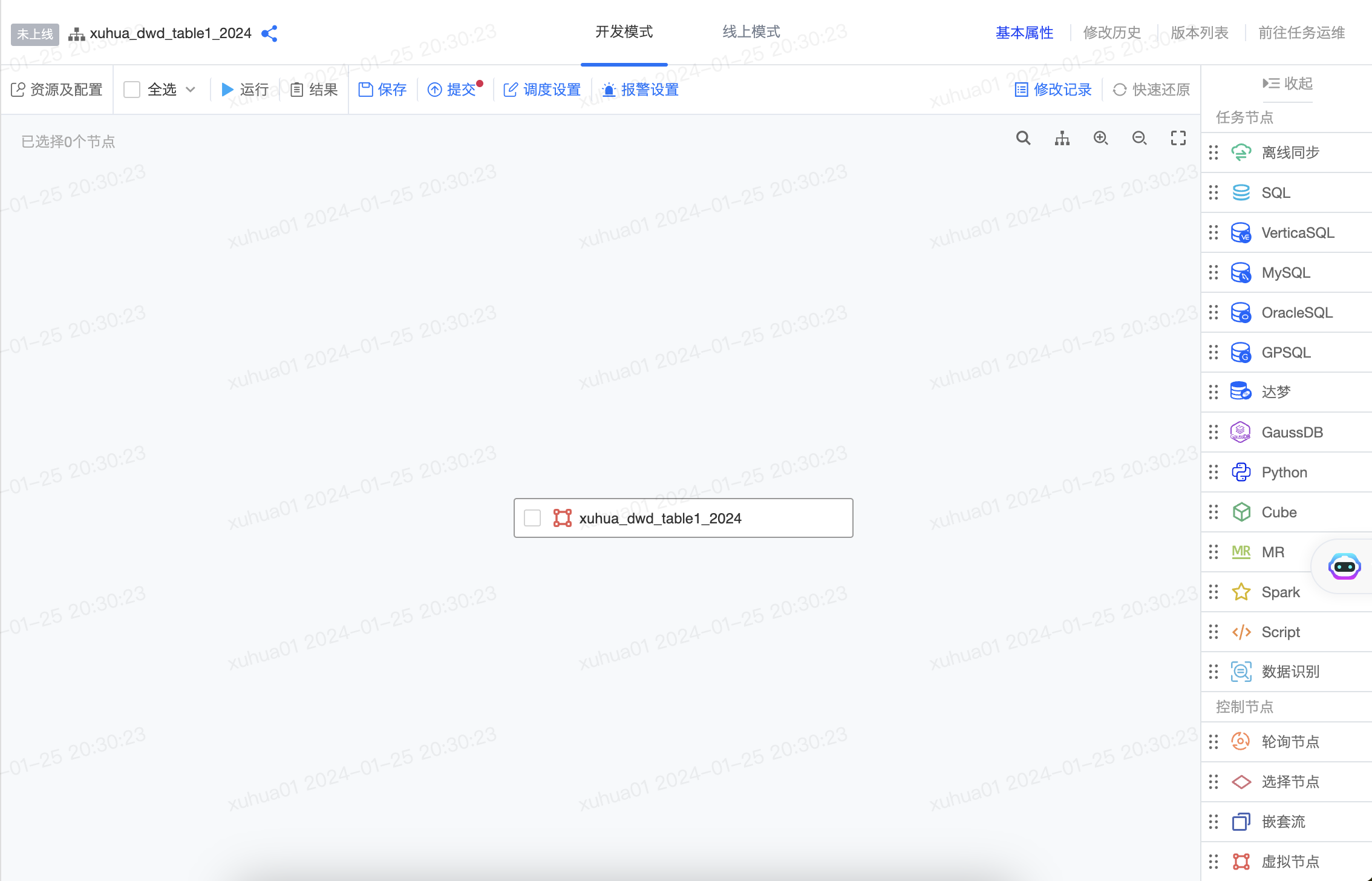Zoom in on the canvas
The width and height of the screenshot is (1372, 881).
point(1100,138)
